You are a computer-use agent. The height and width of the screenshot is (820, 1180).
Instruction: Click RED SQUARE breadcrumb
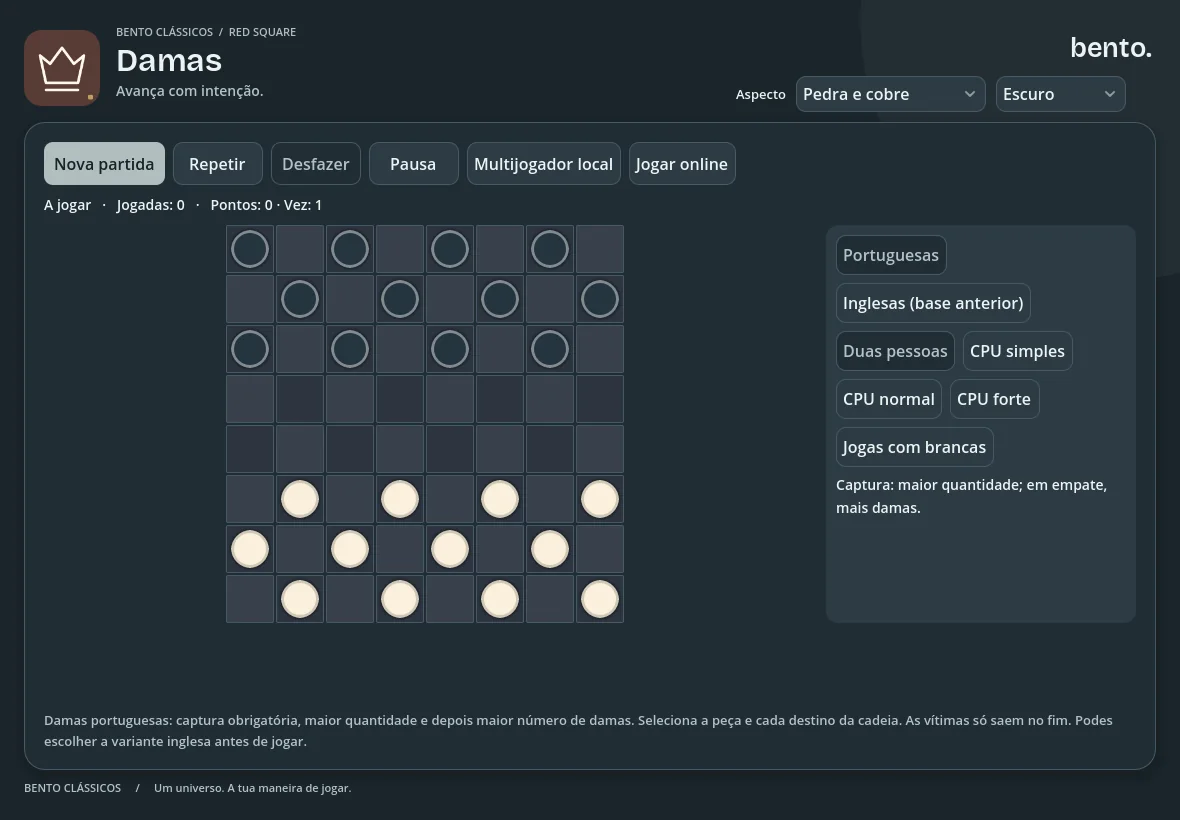coord(262,32)
